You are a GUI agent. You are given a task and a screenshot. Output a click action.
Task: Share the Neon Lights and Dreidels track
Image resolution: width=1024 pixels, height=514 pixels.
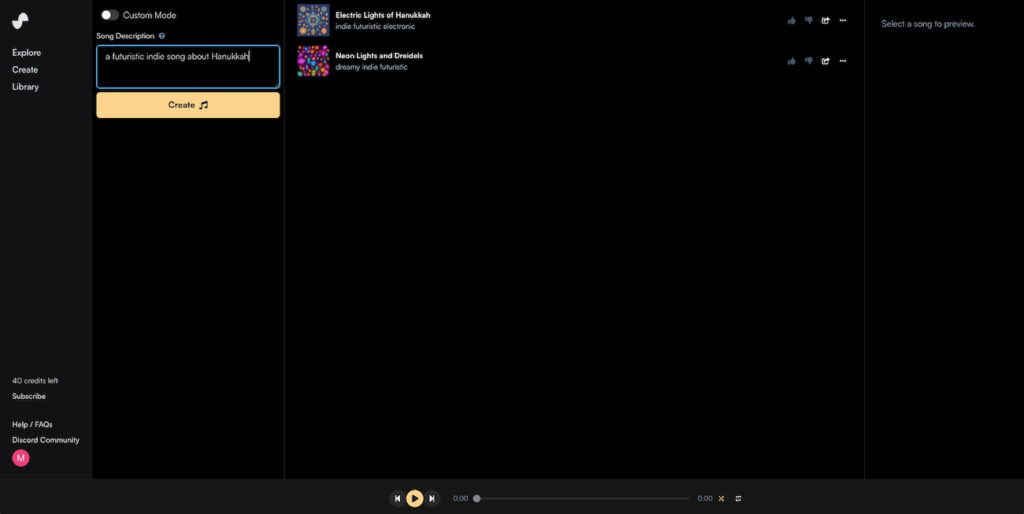coord(825,61)
